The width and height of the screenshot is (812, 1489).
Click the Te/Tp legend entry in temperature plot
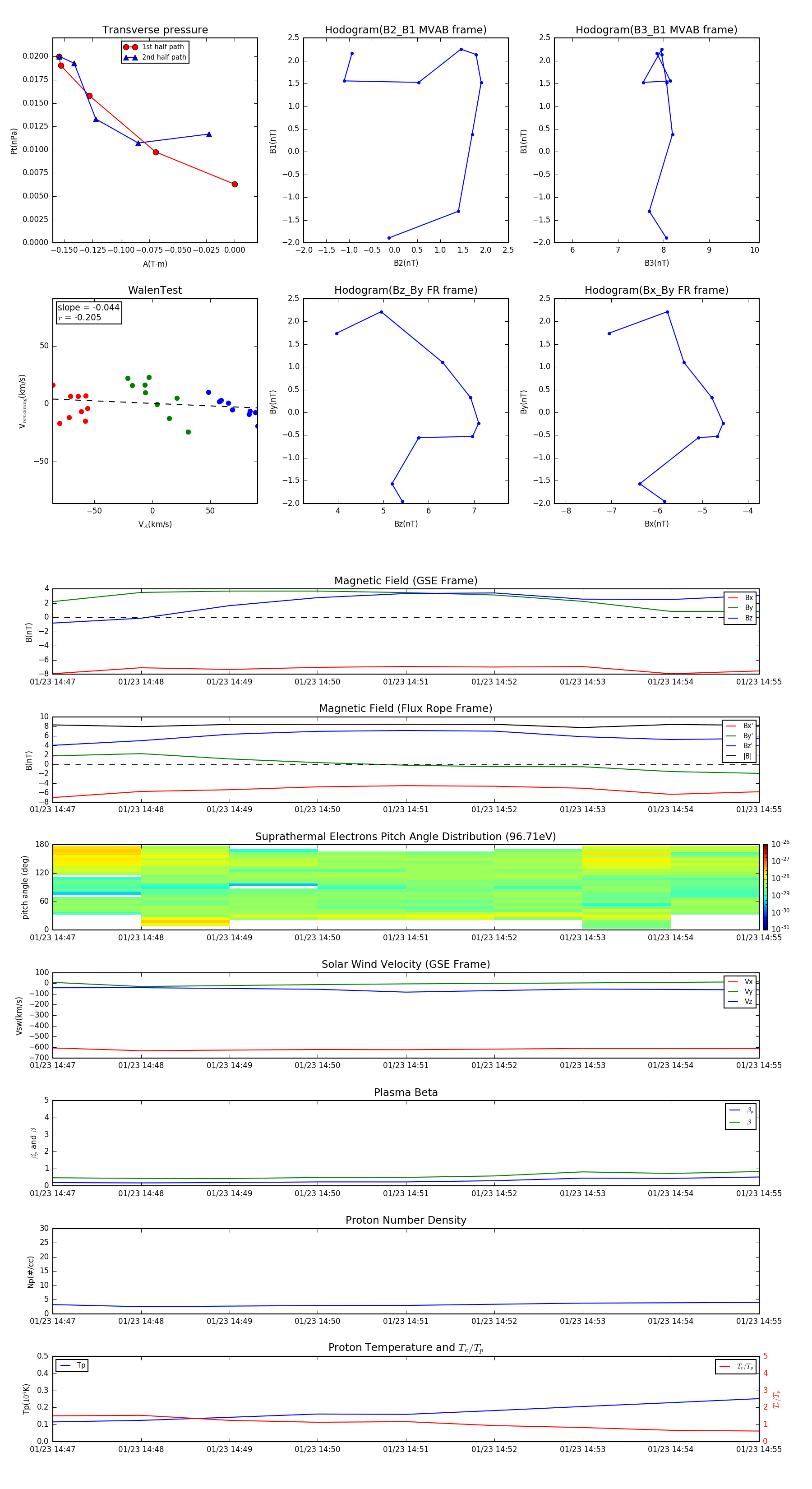pos(736,1366)
